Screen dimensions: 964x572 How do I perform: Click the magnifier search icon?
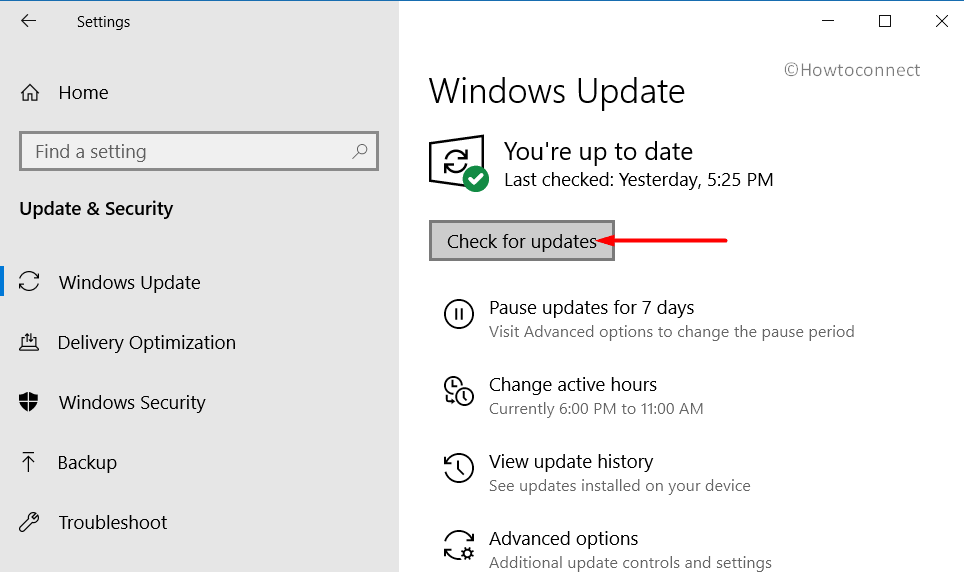360,151
